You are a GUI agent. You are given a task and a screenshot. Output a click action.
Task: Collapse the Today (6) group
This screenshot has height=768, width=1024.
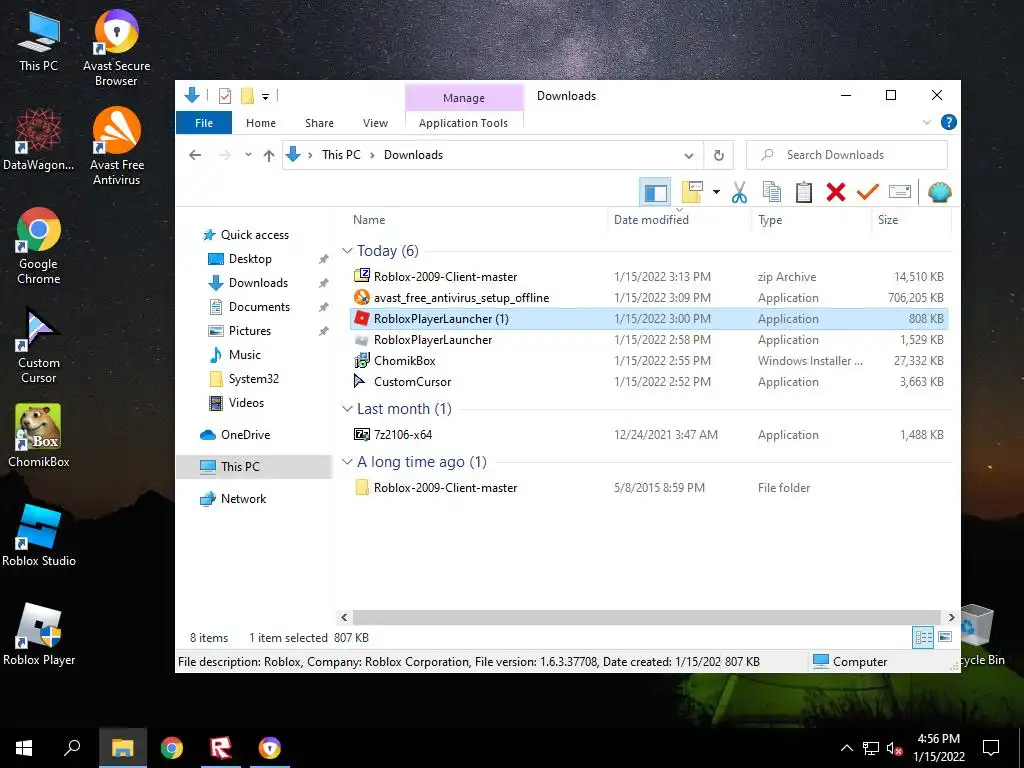347,251
